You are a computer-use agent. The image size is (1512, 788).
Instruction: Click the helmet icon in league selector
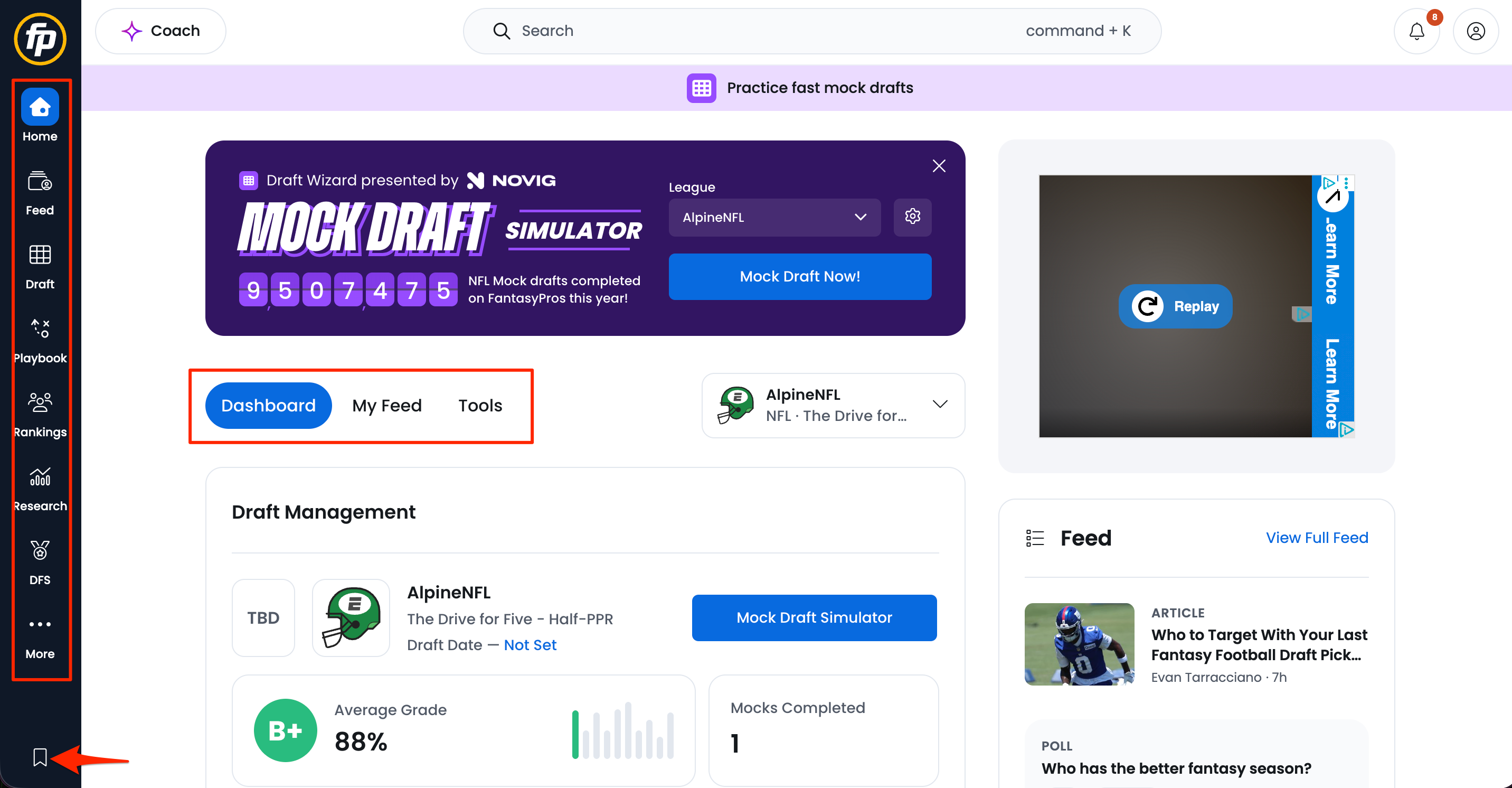(735, 405)
